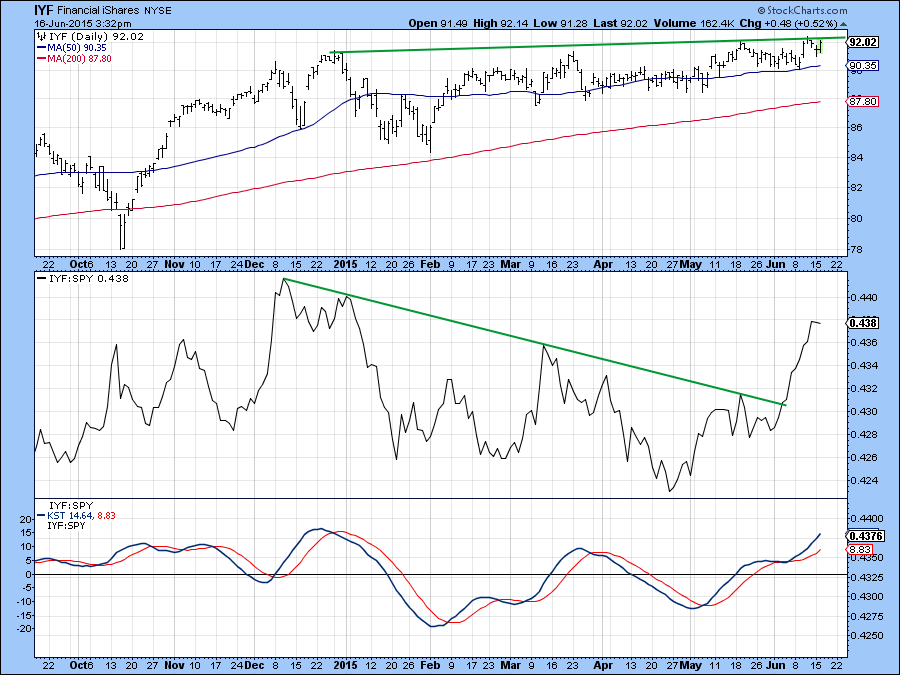
Task: Click the red line swatch before MA(200)
Action: point(41,59)
